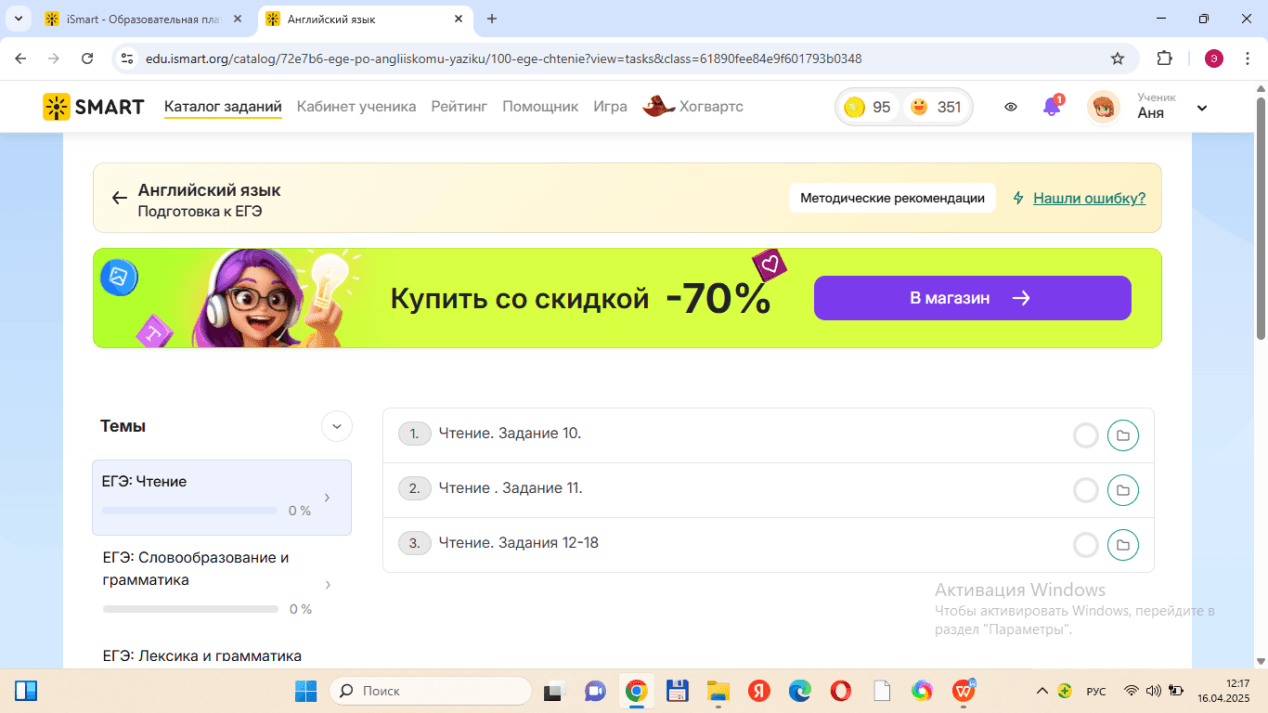View site information icon in address bar
The height and width of the screenshot is (713, 1268).
tap(126, 59)
